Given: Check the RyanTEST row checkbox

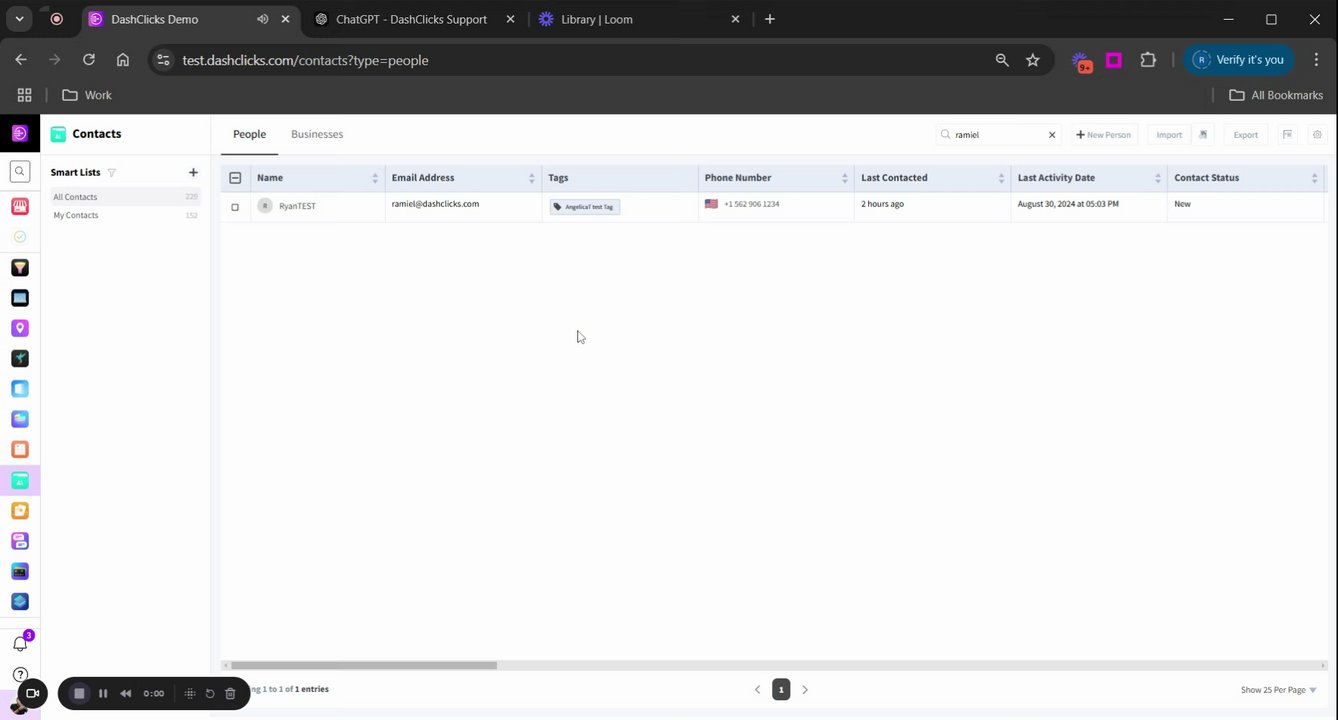Looking at the screenshot, I should pyautogui.click(x=235, y=207).
